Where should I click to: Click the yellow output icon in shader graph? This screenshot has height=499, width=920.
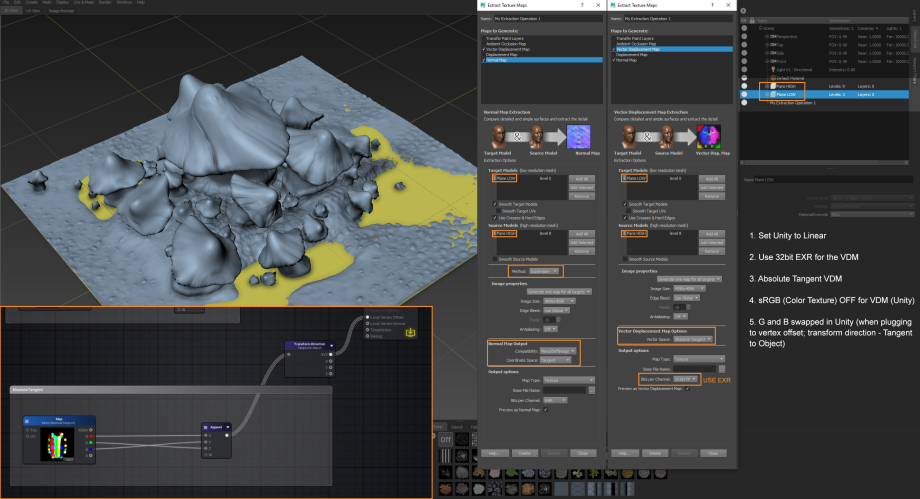[x=411, y=332]
